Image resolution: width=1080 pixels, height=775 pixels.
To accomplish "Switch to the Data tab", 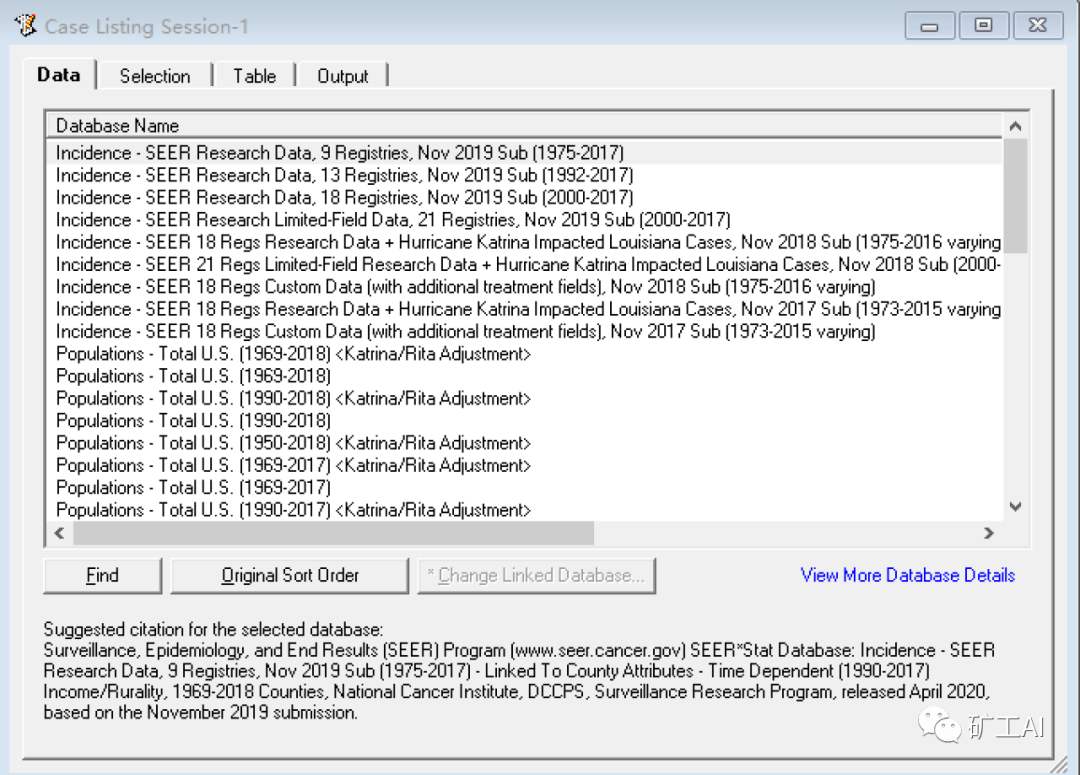I will coord(59,74).
